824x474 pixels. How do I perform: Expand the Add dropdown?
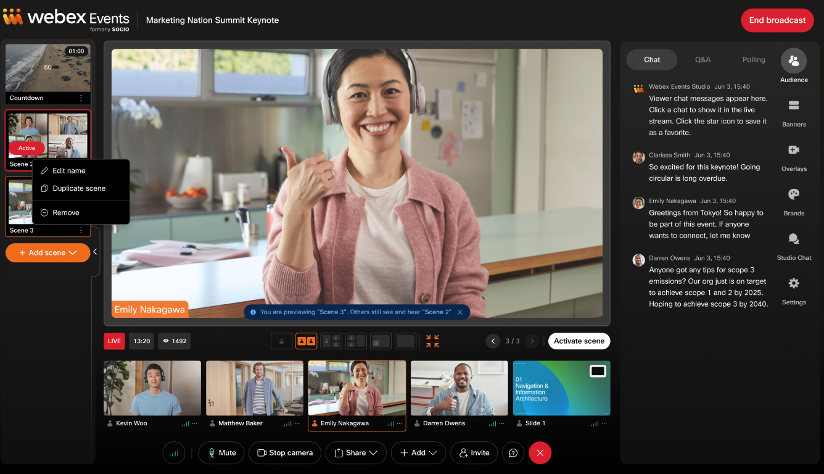[x=418, y=453]
